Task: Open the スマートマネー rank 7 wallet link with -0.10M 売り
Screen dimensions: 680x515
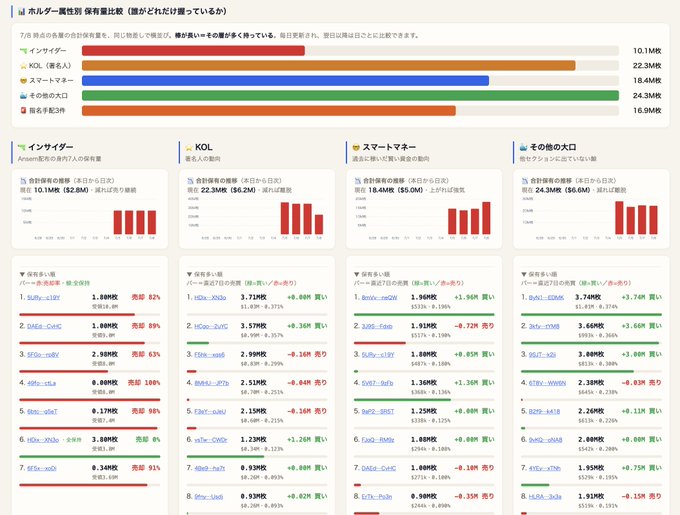Action: point(379,468)
